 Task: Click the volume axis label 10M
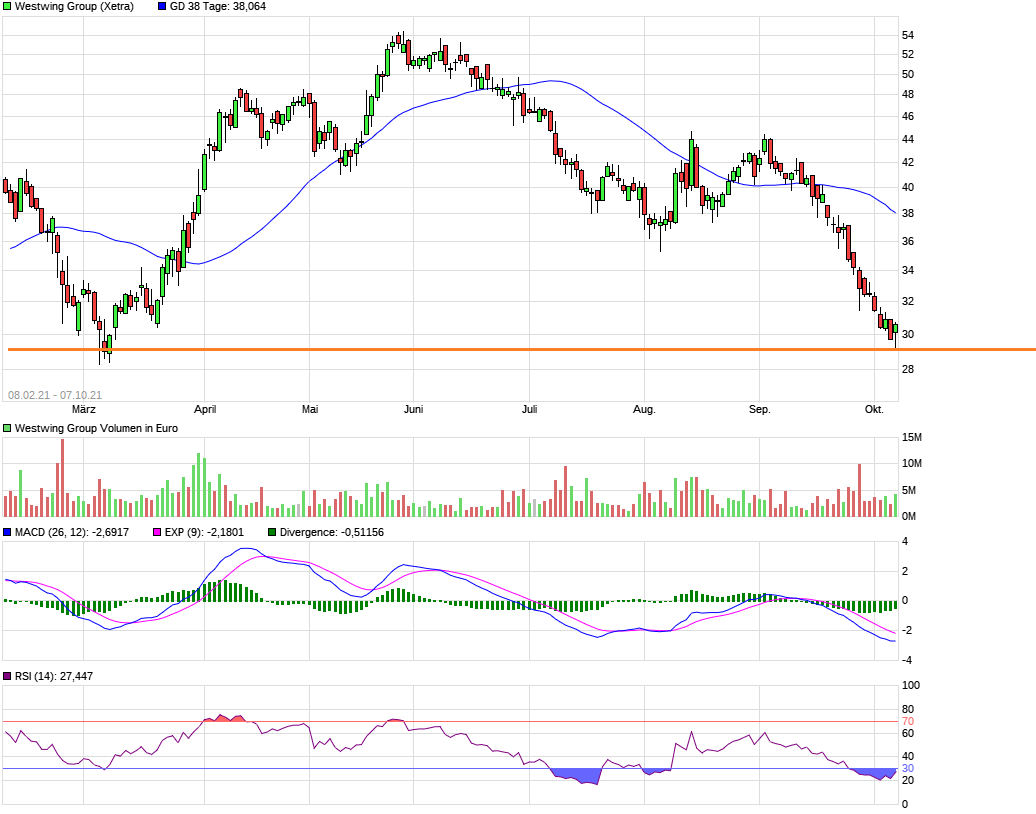point(912,464)
